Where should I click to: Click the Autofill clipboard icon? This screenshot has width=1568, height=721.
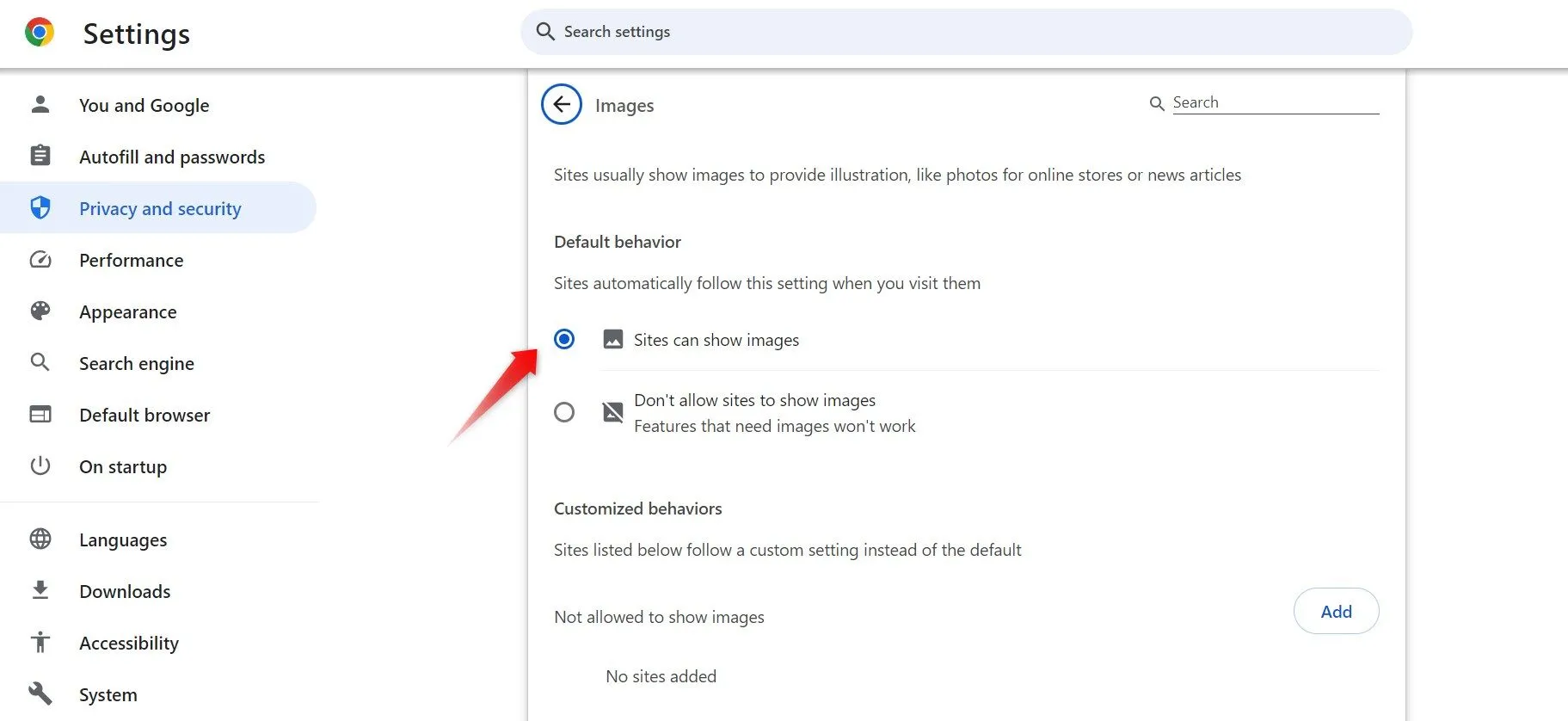tap(40, 156)
